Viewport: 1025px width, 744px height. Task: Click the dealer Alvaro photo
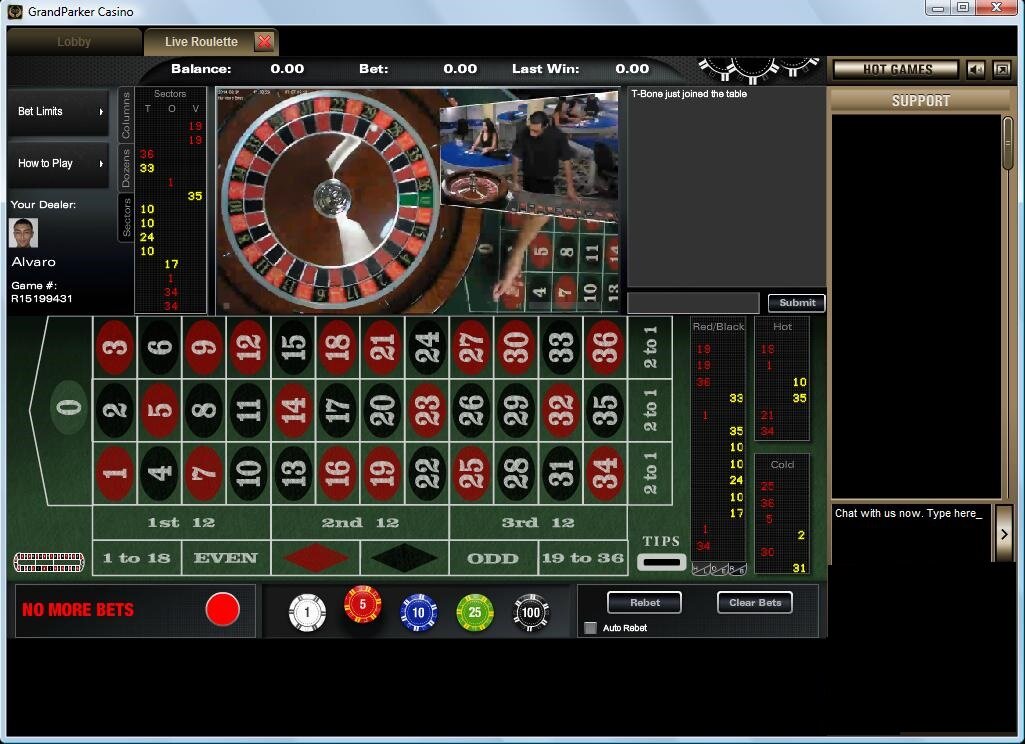[24, 233]
